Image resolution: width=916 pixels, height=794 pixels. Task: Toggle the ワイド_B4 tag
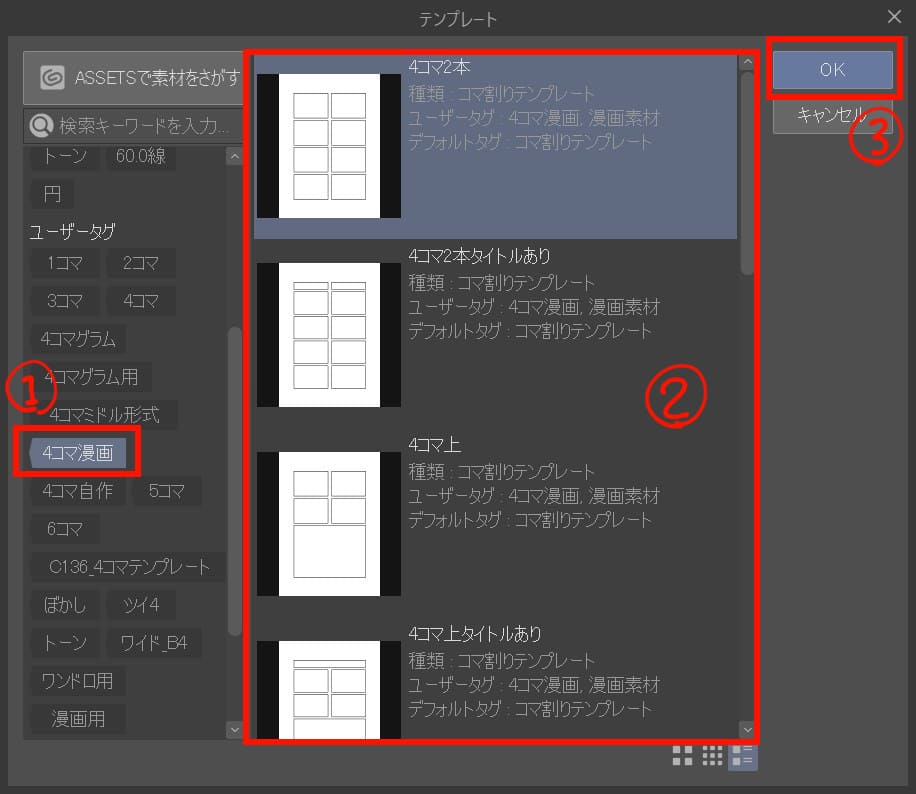click(x=154, y=643)
